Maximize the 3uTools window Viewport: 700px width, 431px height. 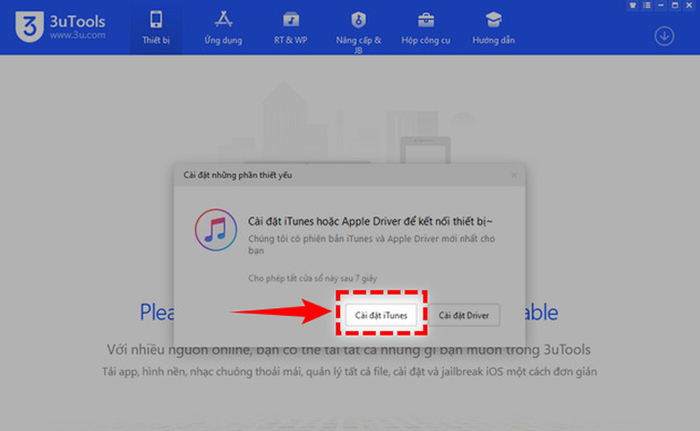pyautogui.click(x=675, y=5)
